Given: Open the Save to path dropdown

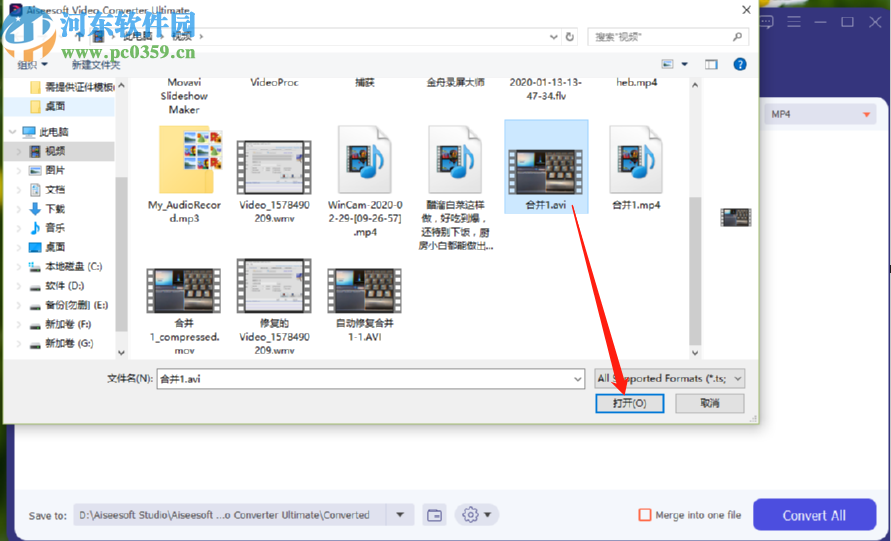Looking at the screenshot, I should click(400, 515).
